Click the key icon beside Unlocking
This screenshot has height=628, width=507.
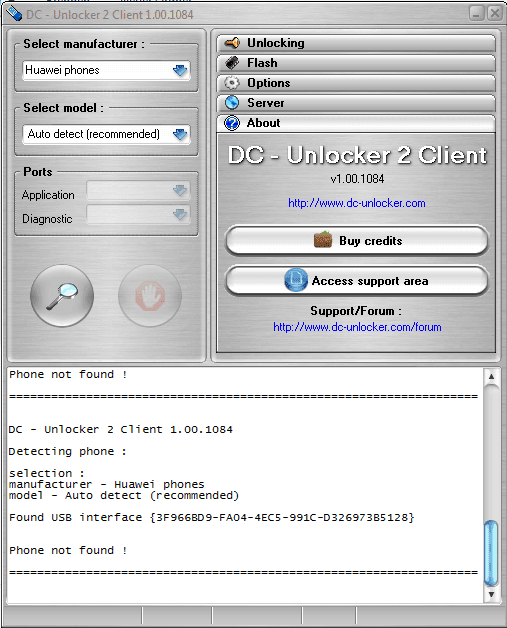click(232, 42)
